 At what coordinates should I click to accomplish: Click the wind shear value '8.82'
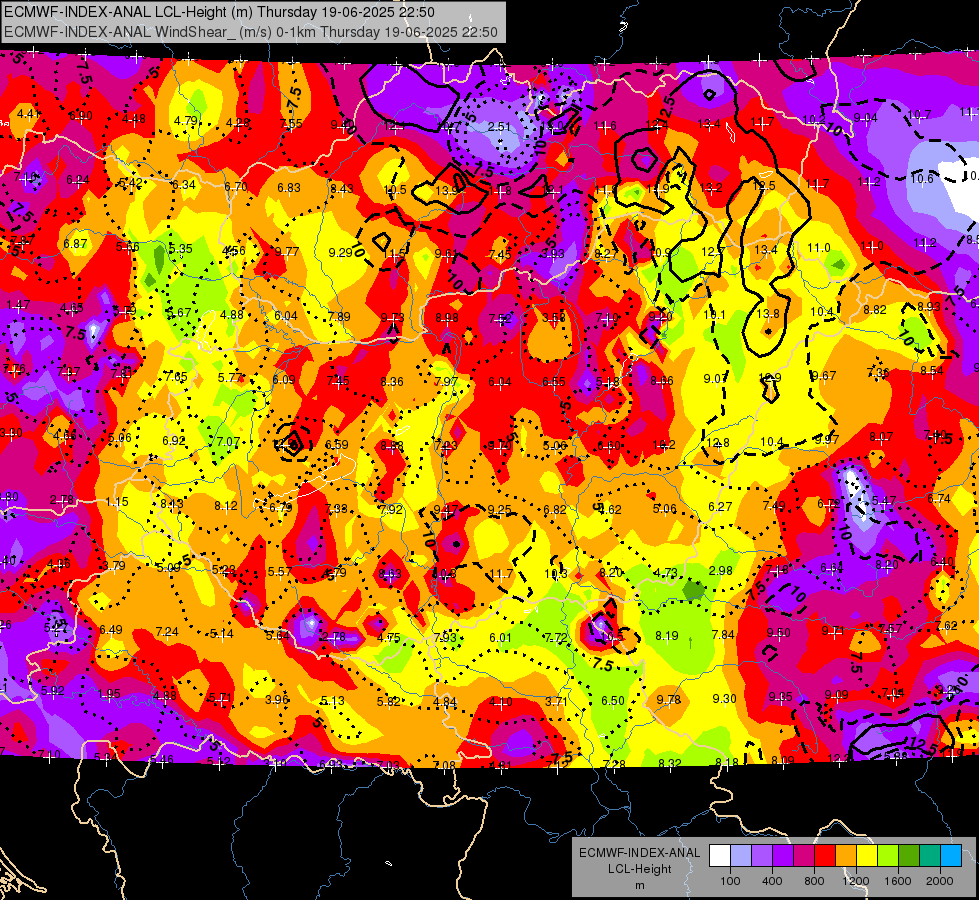(x=875, y=309)
